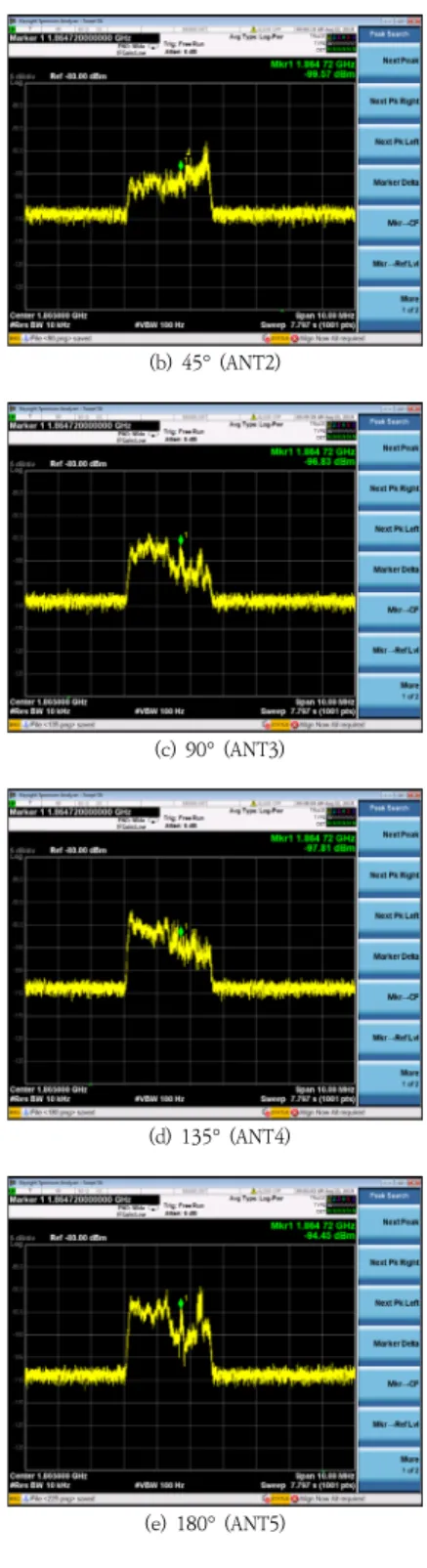
Task: Click Next Peak softkey in 45° (ANT2) analyzer
Action: pyautogui.click(x=390, y=61)
